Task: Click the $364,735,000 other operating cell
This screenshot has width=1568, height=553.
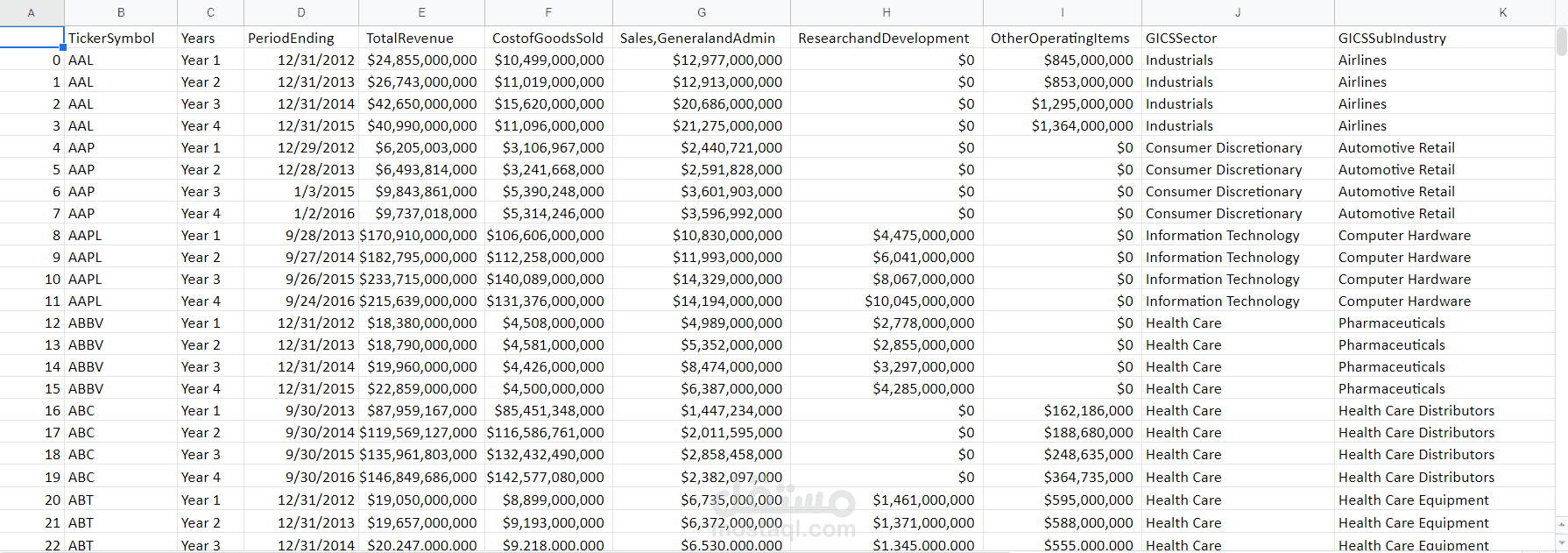Action: (x=1063, y=477)
